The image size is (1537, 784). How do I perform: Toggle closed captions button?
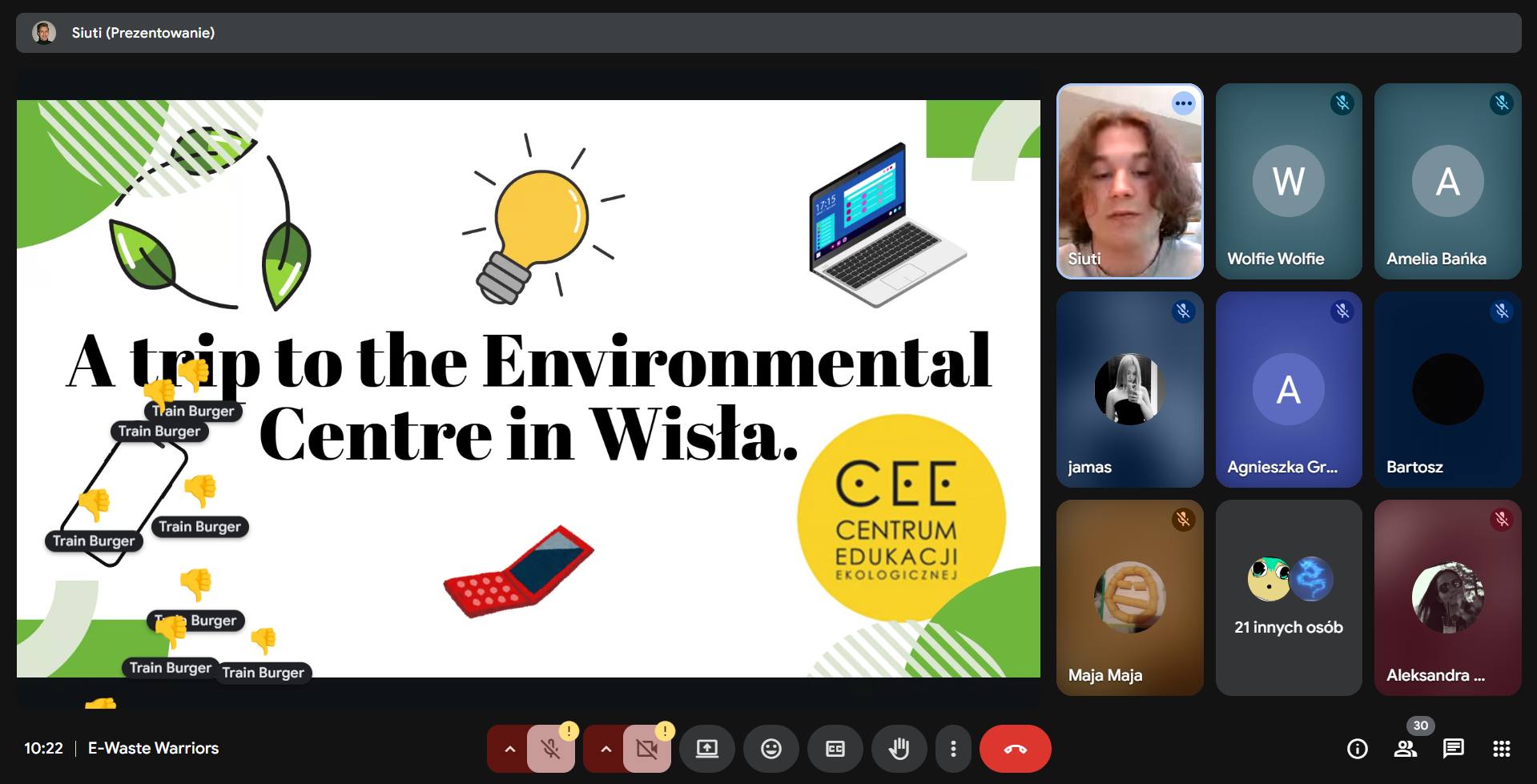[835, 750]
